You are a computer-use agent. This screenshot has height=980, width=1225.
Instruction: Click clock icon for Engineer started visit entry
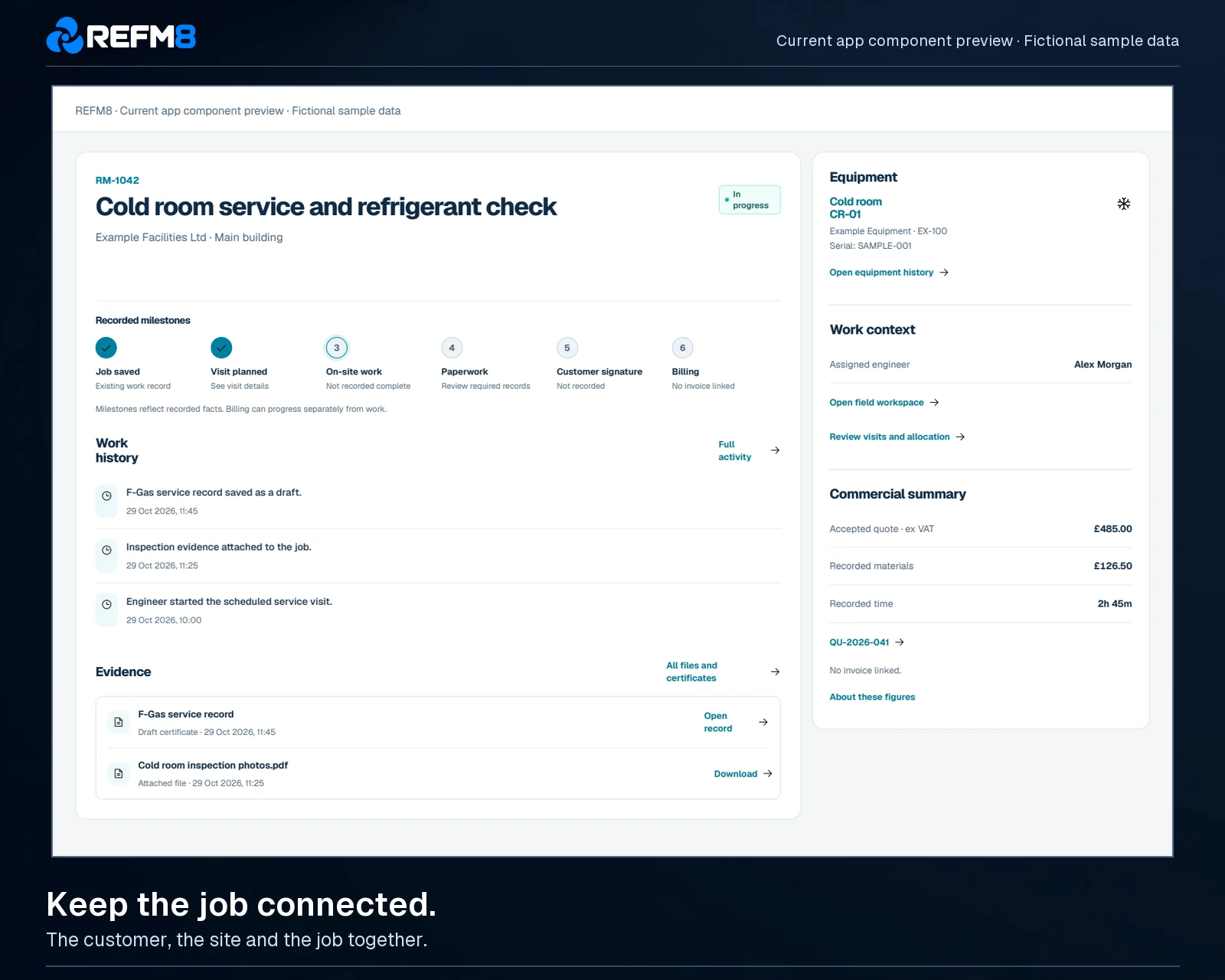click(106, 605)
